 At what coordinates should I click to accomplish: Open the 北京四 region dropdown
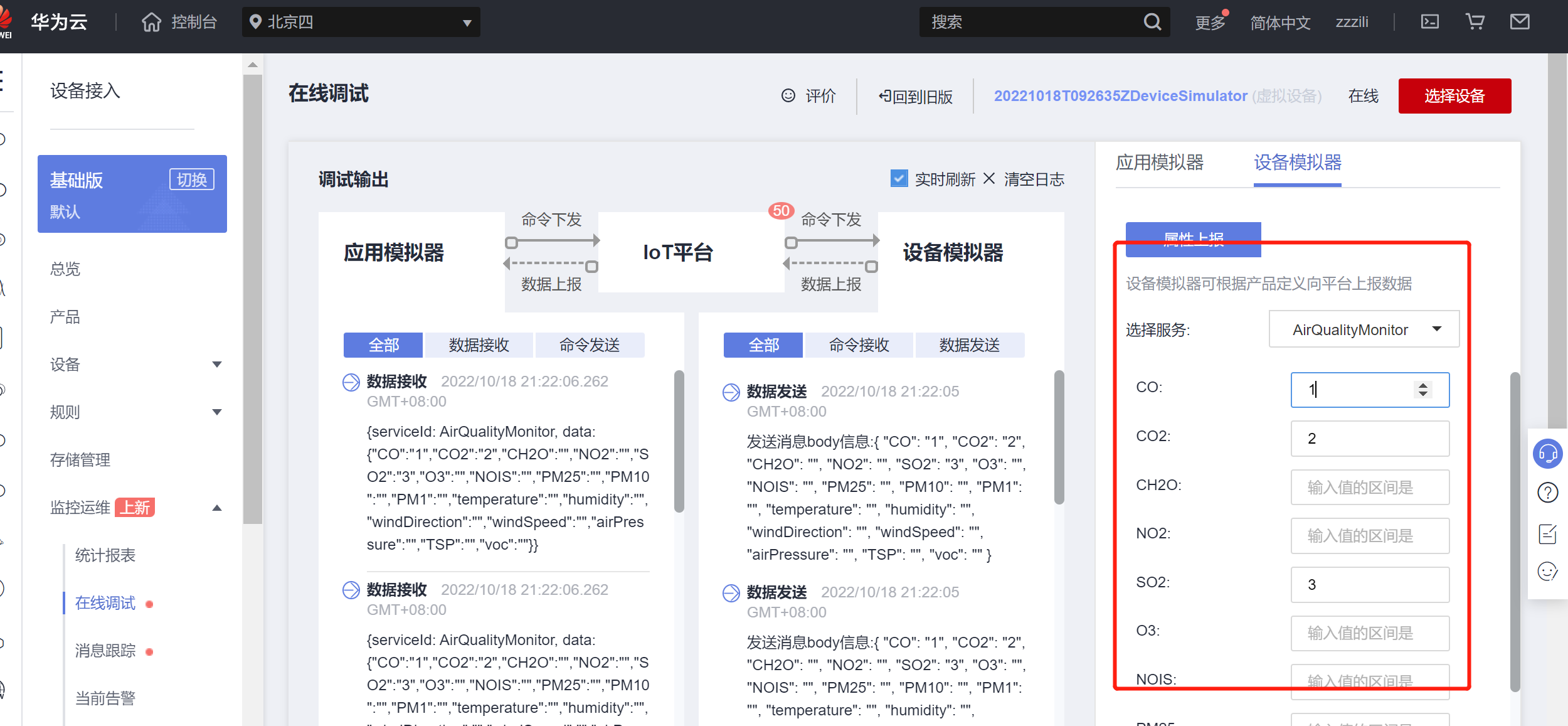click(x=361, y=23)
